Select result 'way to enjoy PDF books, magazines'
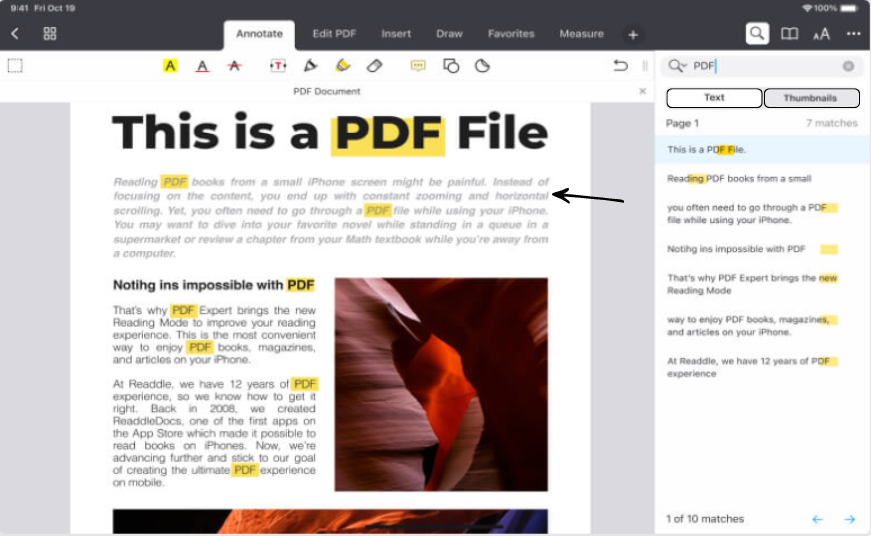This screenshot has width=871, height=536. [x=762, y=325]
